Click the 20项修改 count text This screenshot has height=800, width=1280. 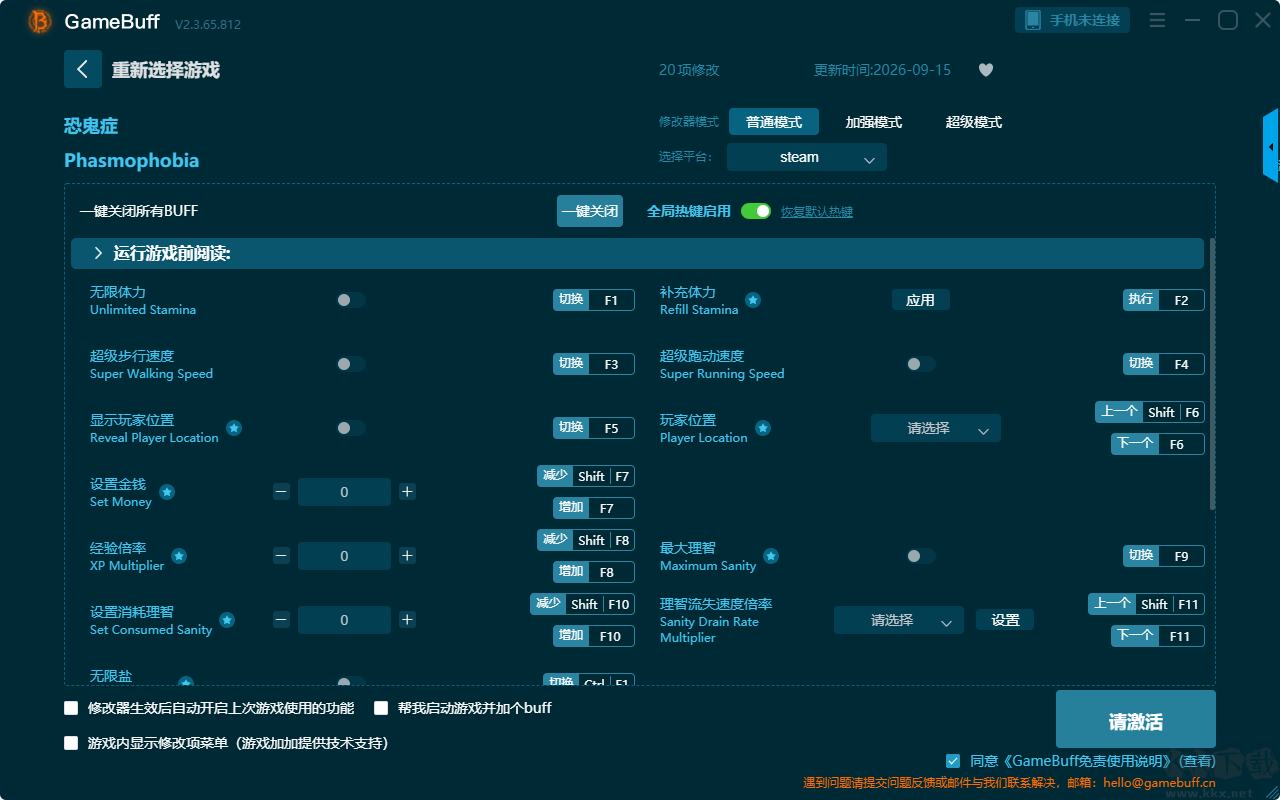689,70
